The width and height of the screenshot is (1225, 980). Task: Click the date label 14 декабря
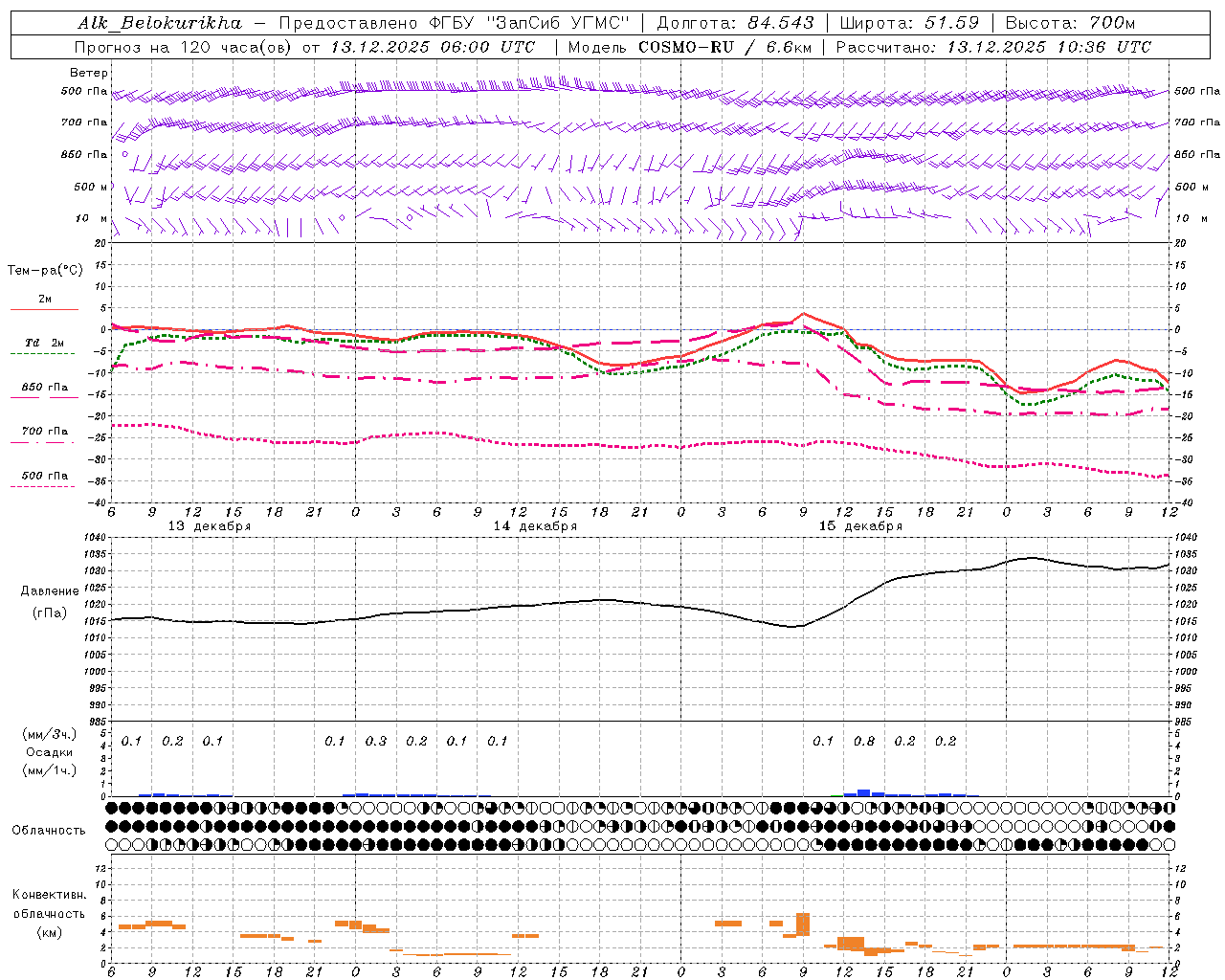[x=535, y=526]
